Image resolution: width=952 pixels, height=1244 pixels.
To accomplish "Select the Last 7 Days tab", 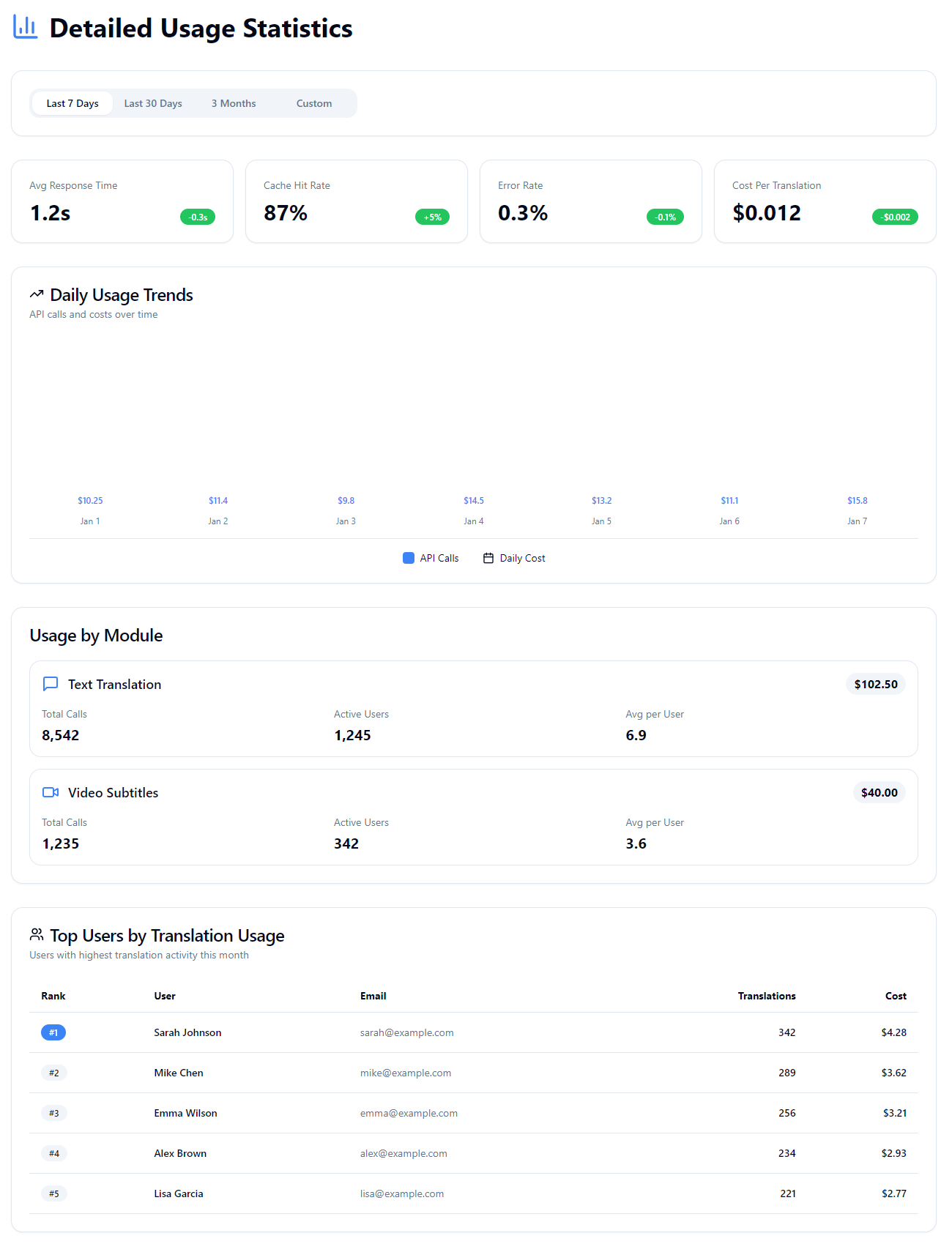I will [72, 103].
